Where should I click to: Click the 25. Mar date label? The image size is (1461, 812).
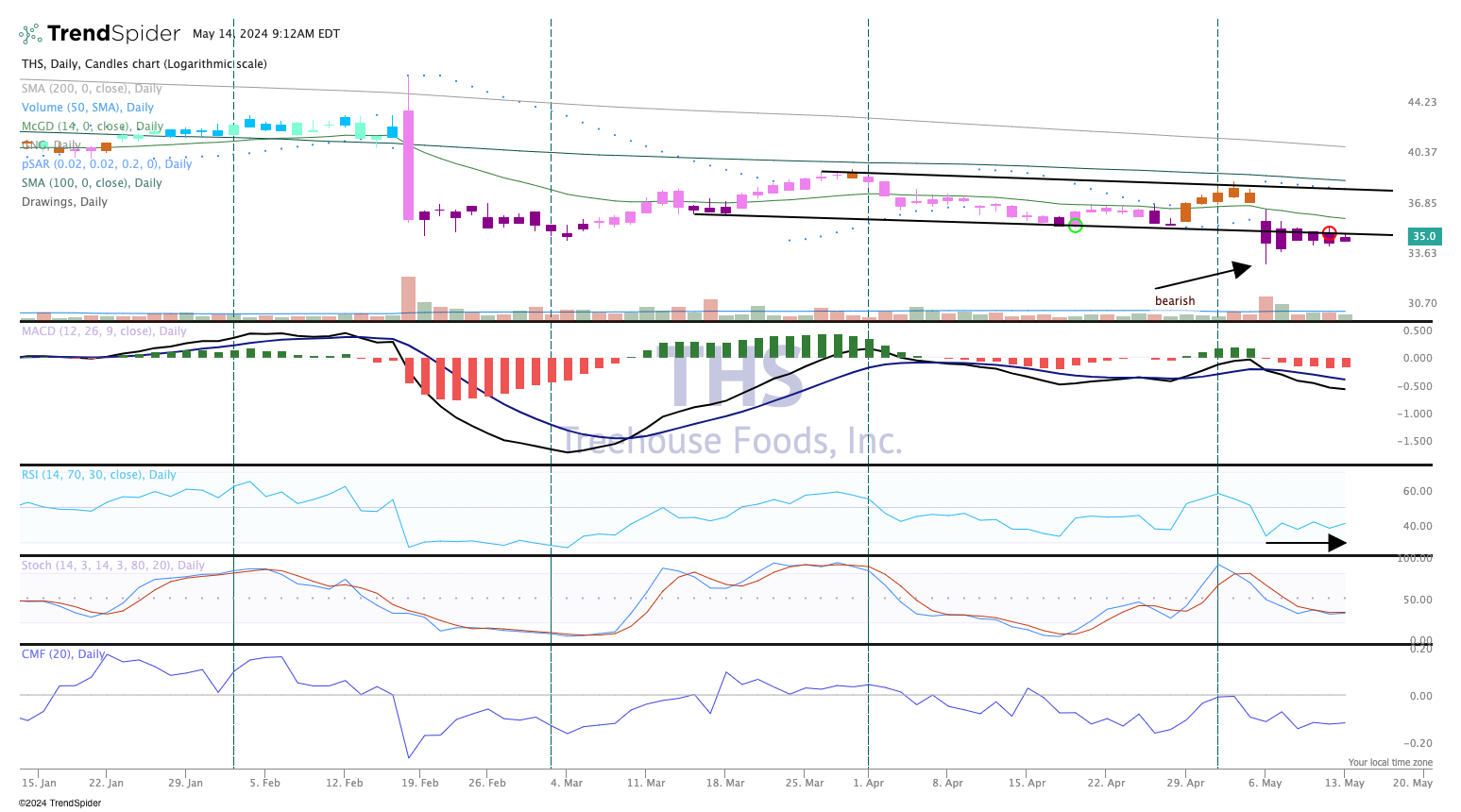805,783
